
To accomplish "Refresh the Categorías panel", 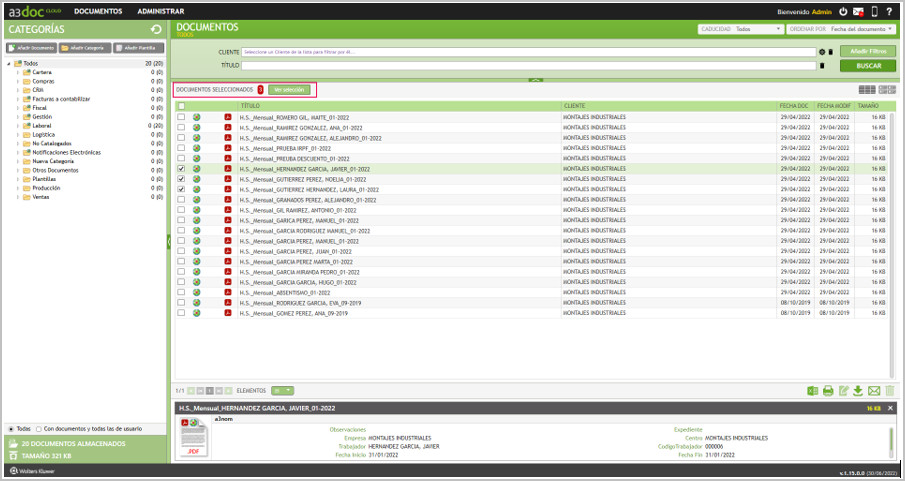I will coord(156,29).
